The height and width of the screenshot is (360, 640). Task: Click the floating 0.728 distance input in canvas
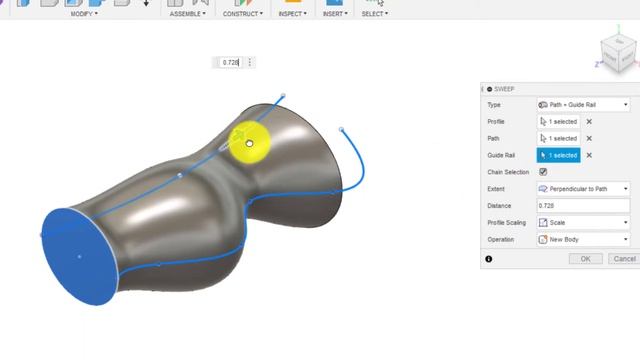tap(230, 62)
